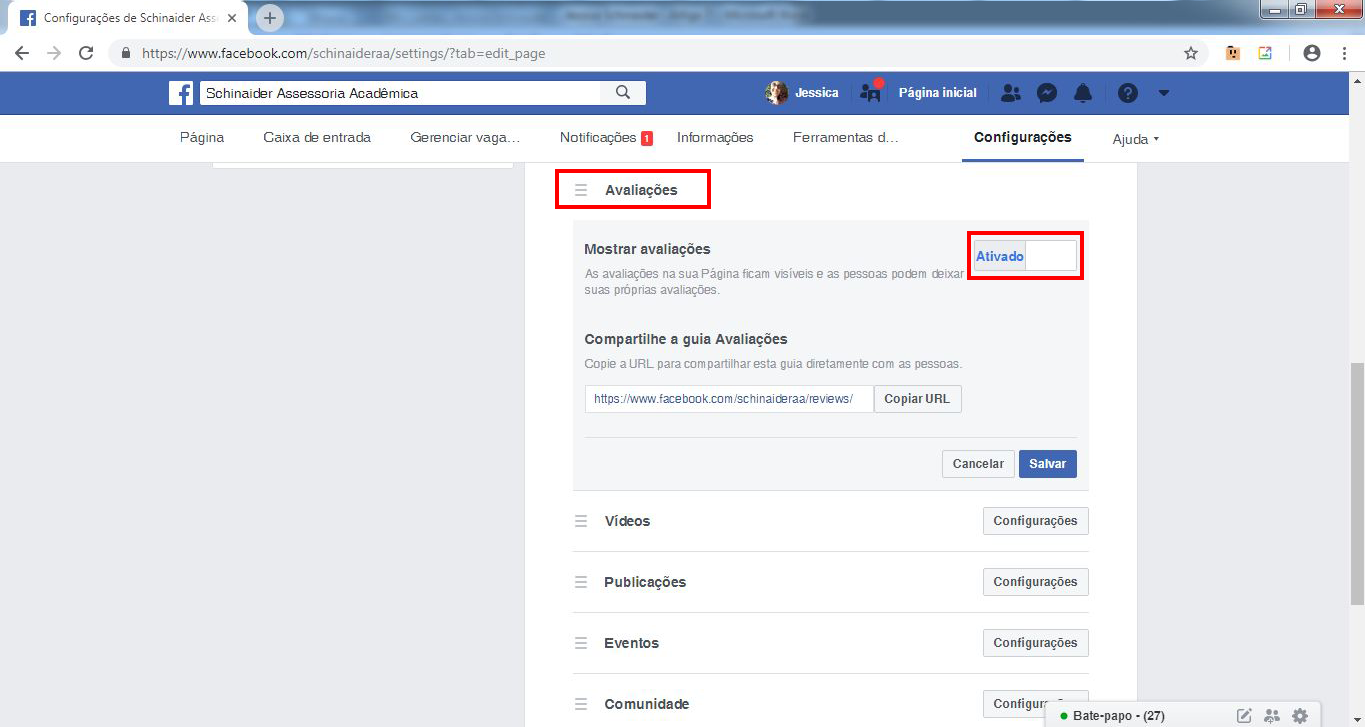
Task: Click the drag handle beside Publicações
Action: [581, 582]
